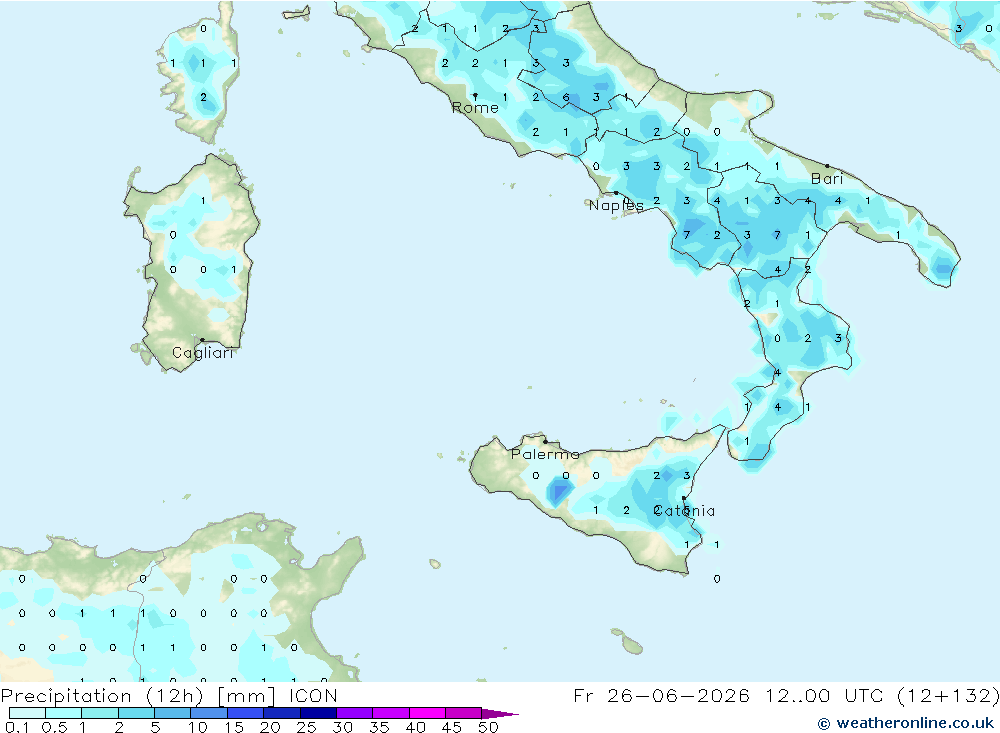Select the legend swatch between 0.1 and 0.5
The height and width of the screenshot is (733, 1000).
pyautogui.click(x=27, y=713)
